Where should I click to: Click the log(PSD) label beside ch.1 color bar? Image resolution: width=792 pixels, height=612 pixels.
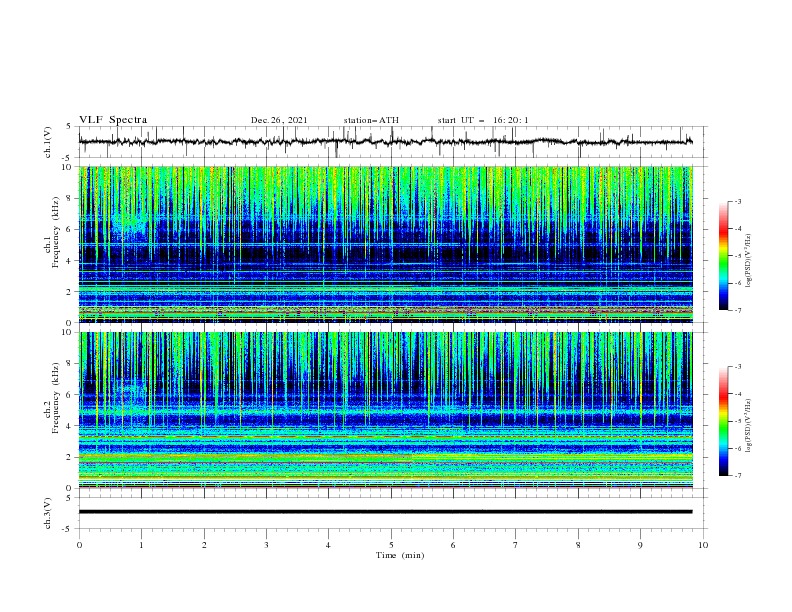[748, 261]
